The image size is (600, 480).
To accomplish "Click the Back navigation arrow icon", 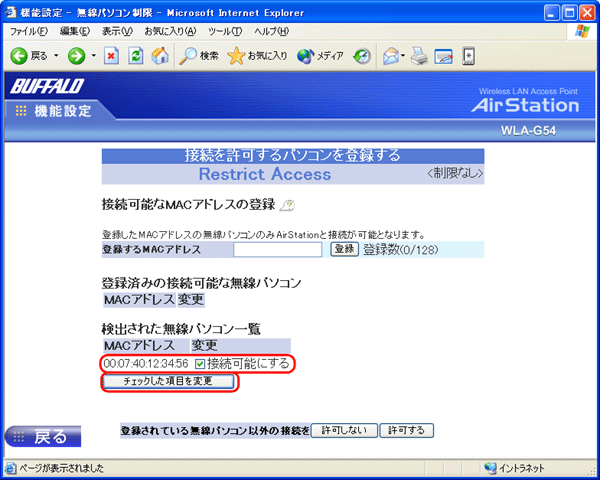I will coord(18,56).
